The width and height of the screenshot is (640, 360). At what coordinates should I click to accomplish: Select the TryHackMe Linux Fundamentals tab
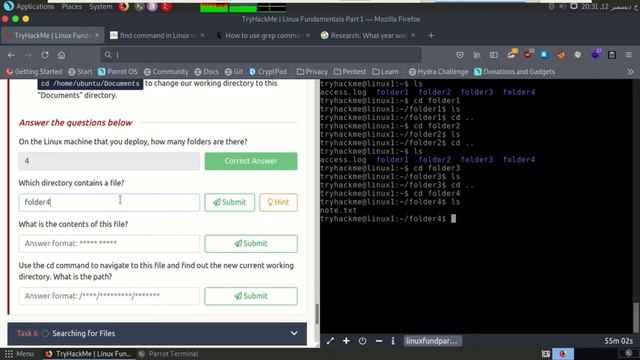point(52,36)
